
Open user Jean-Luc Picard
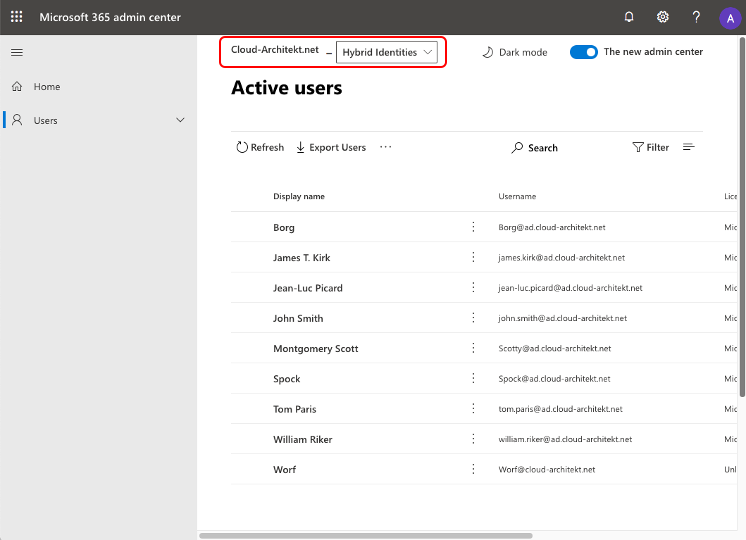pos(308,288)
